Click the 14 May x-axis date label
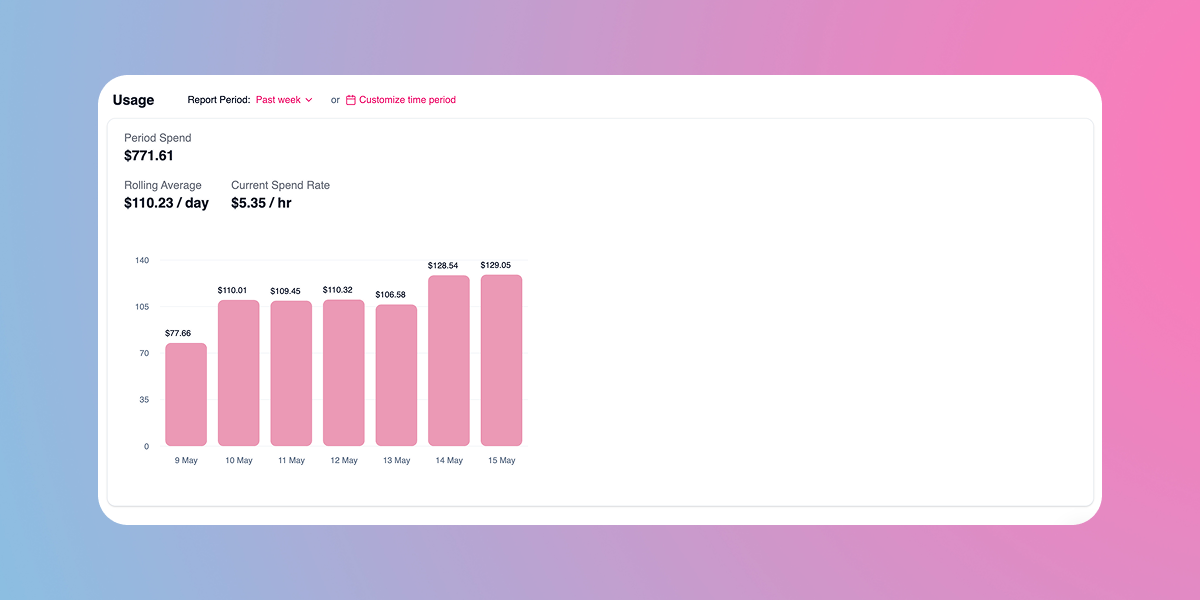The width and height of the screenshot is (1200, 600). 449,461
